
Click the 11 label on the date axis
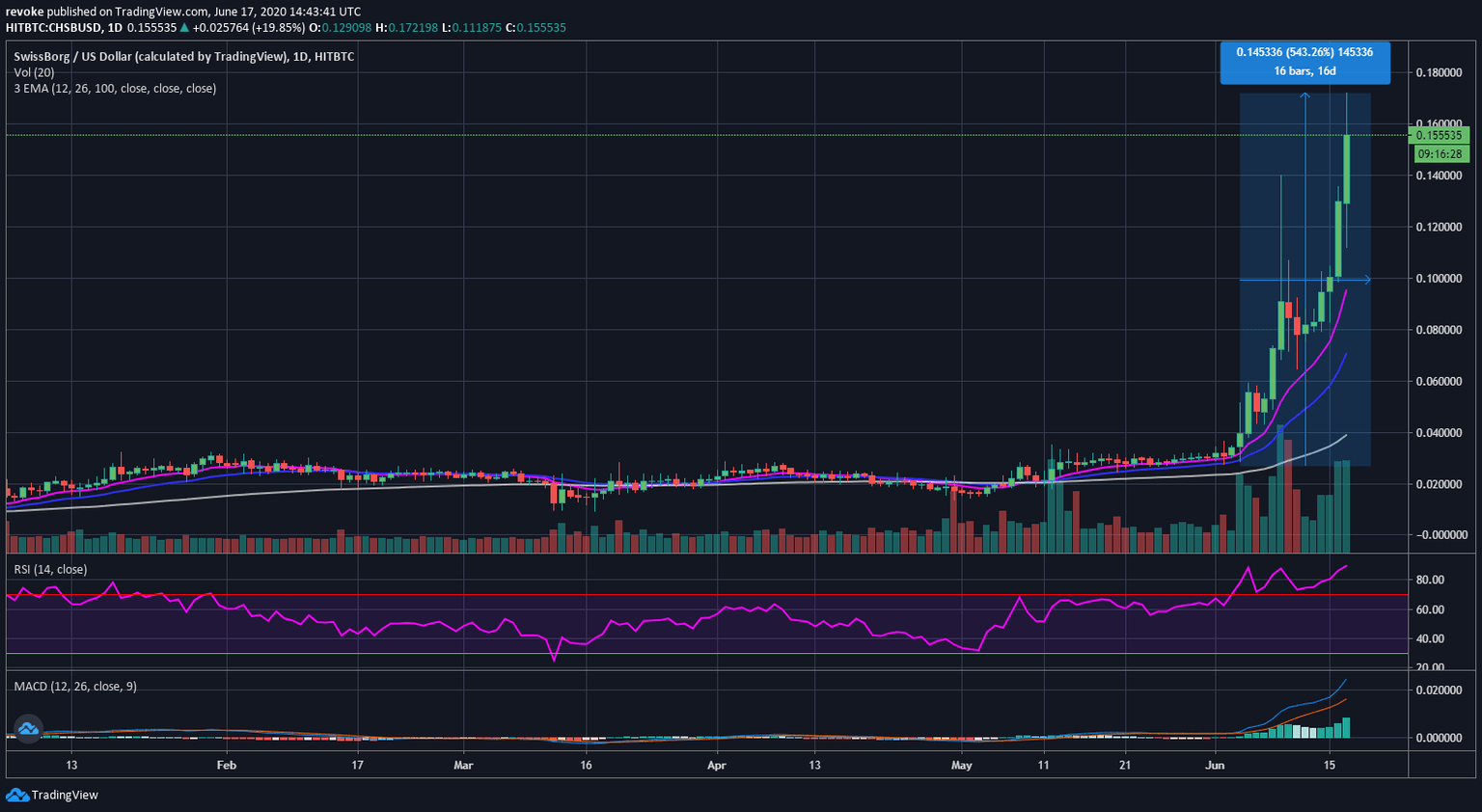pyautogui.click(x=1043, y=766)
